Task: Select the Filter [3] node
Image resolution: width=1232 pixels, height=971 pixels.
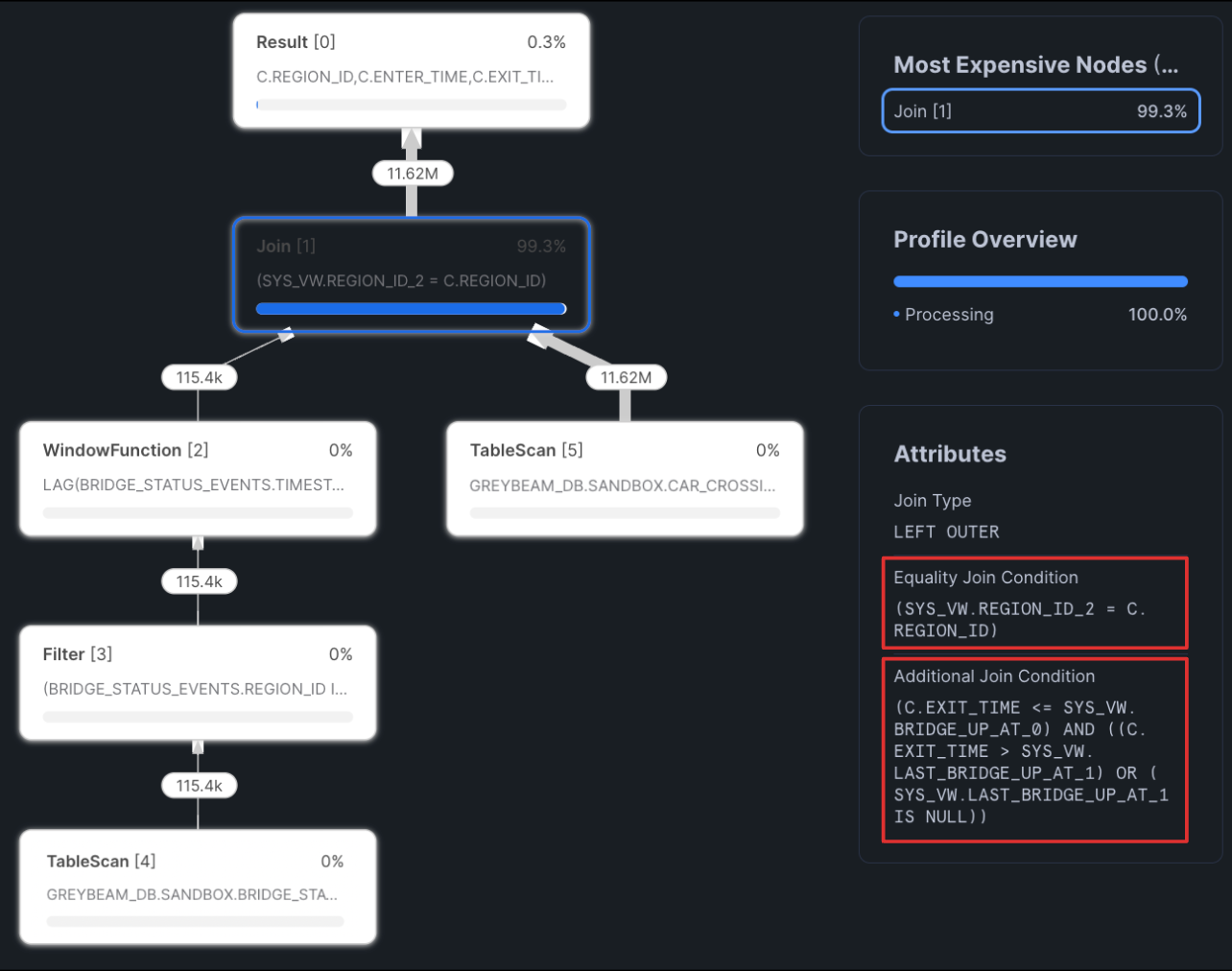Action: point(198,683)
